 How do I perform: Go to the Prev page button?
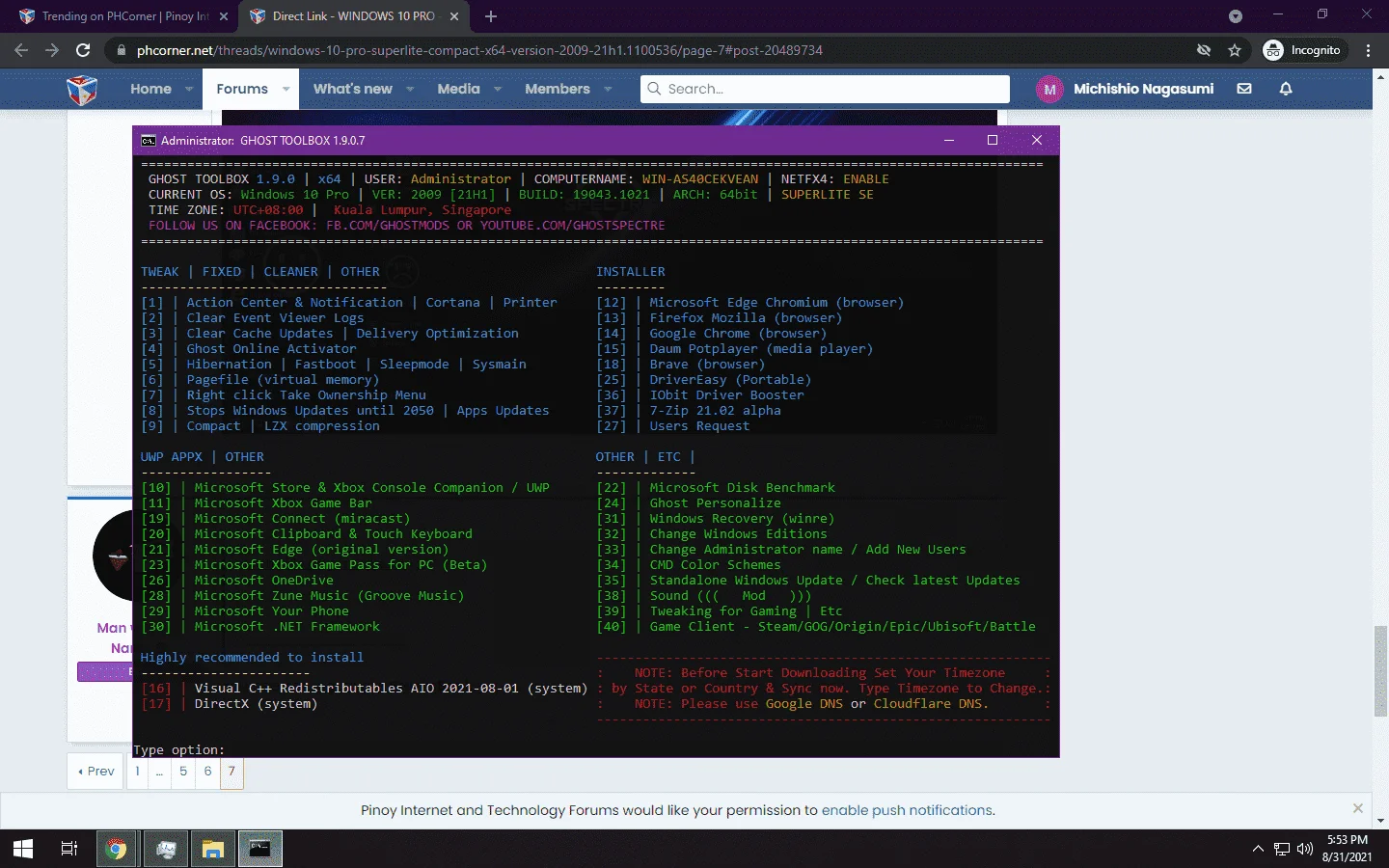click(x=95, y=771)
